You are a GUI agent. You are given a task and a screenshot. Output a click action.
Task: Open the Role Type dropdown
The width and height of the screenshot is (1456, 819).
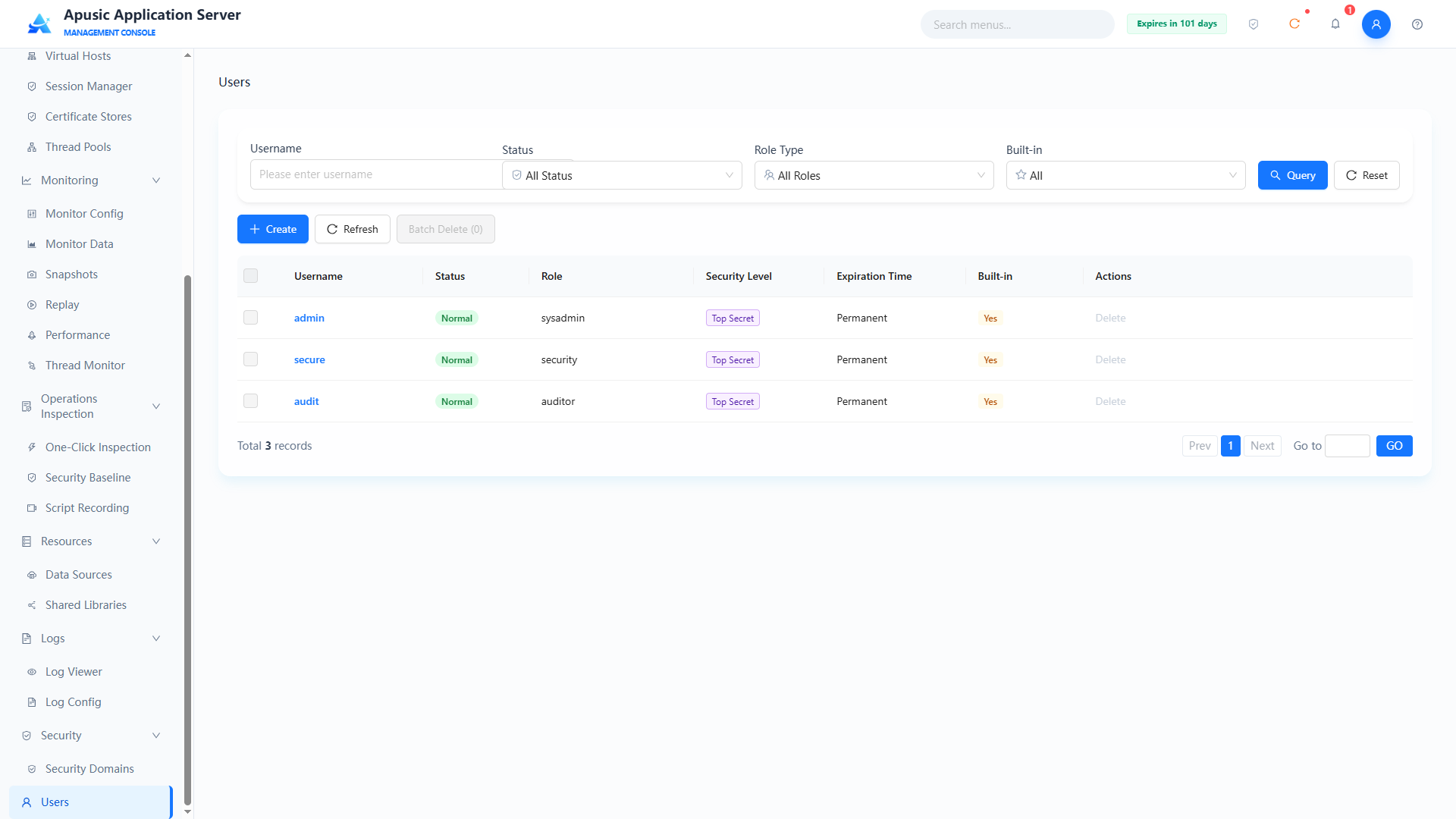coord(874,175)
